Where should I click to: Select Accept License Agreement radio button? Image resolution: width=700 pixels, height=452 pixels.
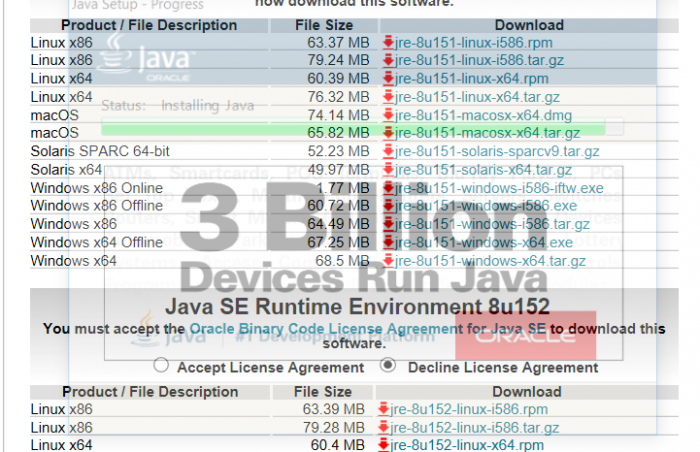point(161,365)
